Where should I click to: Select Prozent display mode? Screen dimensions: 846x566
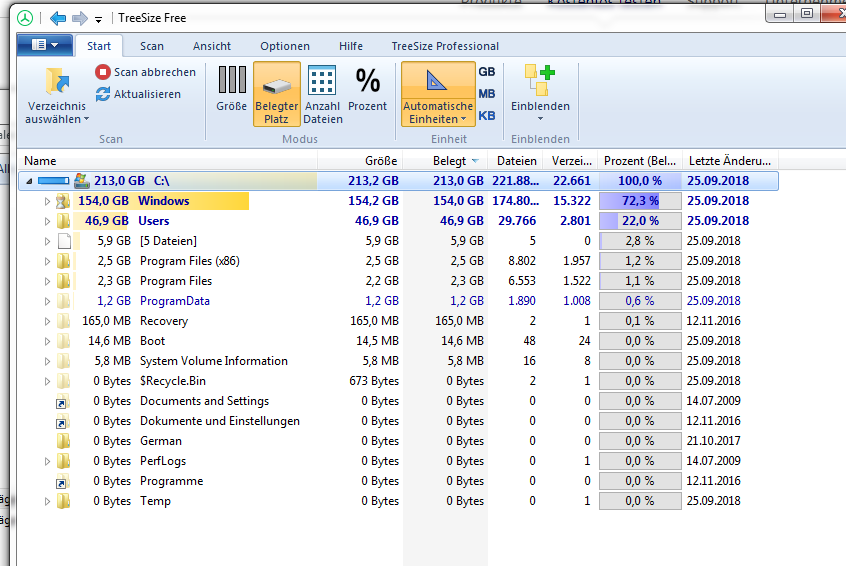[x=367, y=89]
